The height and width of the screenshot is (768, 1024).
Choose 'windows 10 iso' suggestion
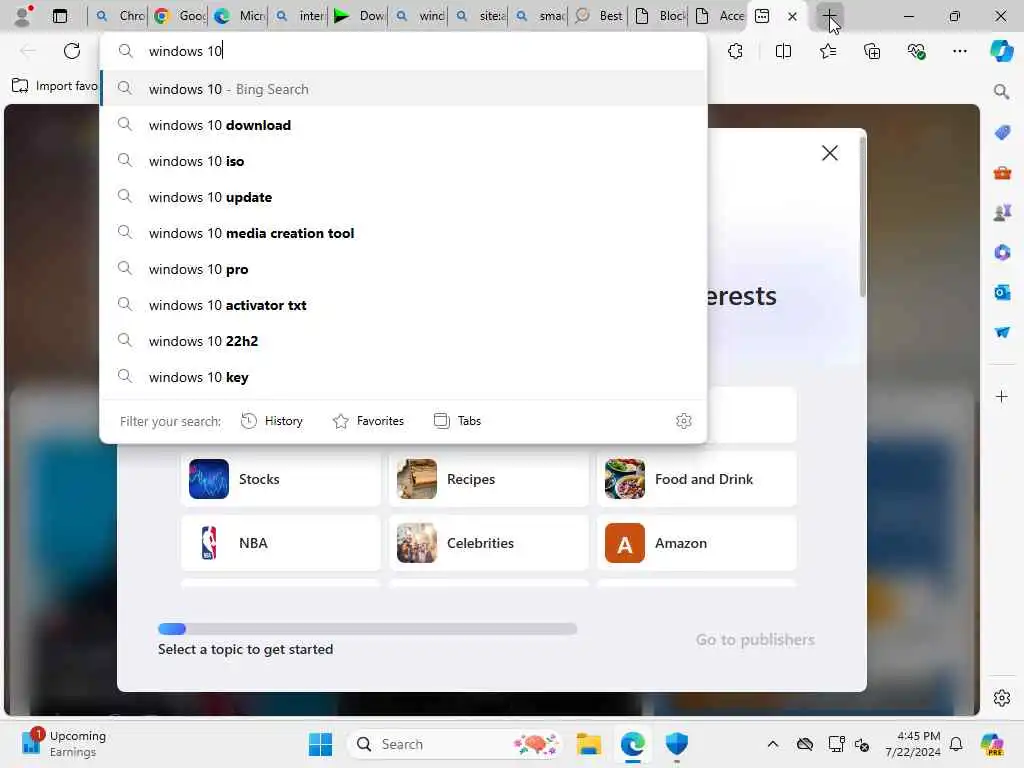(x=404, y=161)
